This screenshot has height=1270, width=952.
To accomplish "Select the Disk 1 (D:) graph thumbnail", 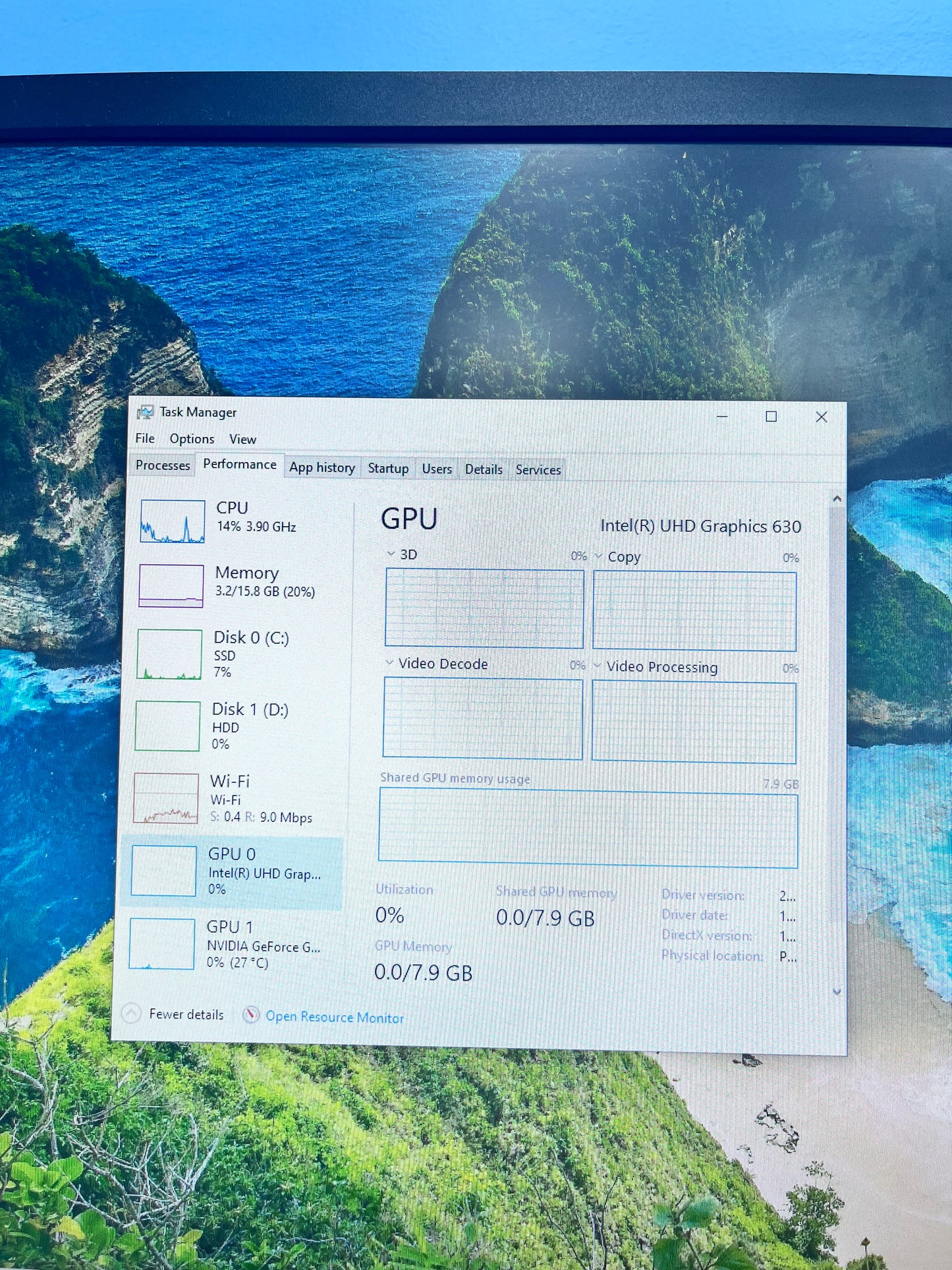I will [x=167, y=726].
